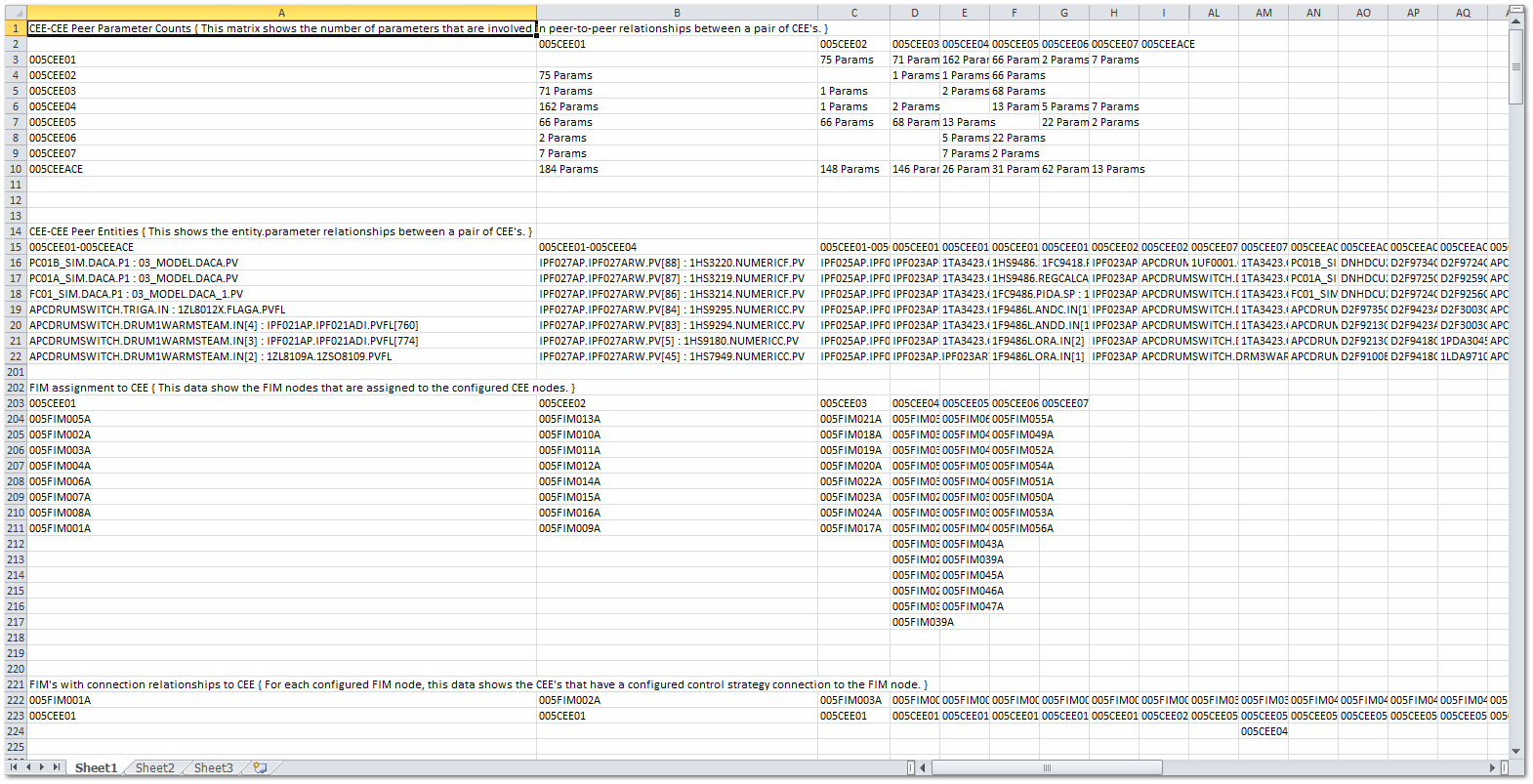Select column AM header

click(1264, 13)
